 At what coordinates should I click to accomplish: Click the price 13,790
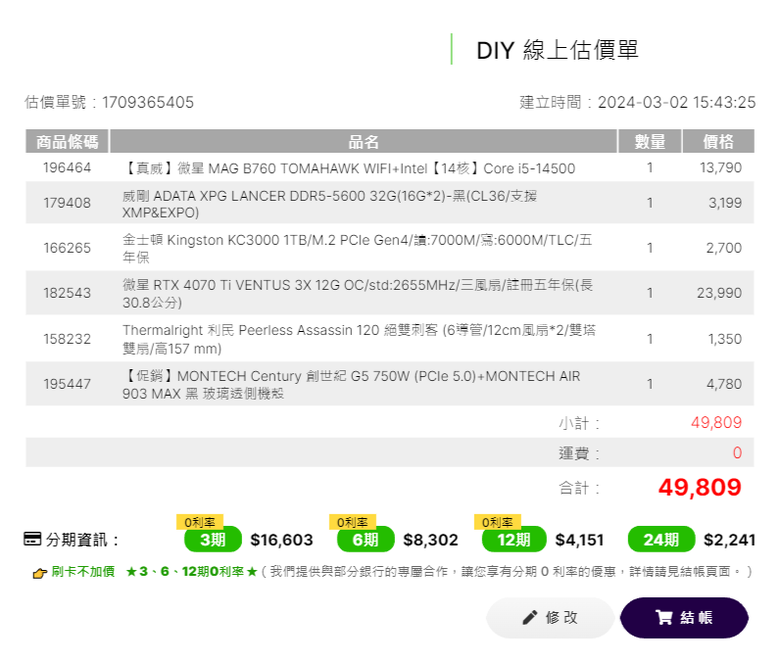pos(721,168)
